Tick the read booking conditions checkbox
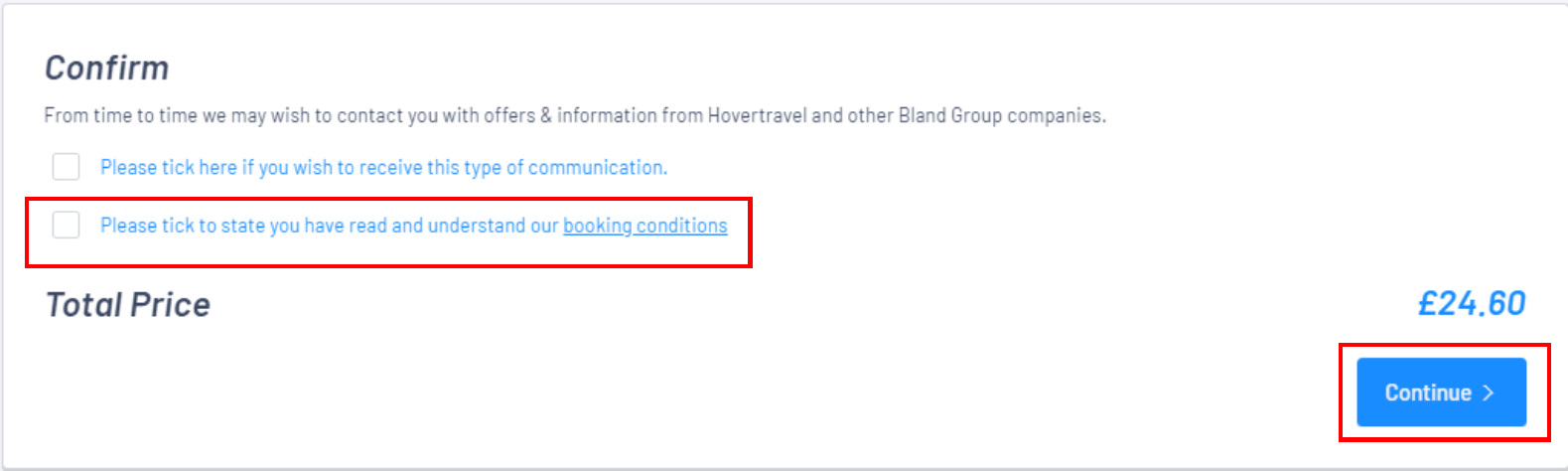Viewport: 1568px width, 471px height. [66, 226]
